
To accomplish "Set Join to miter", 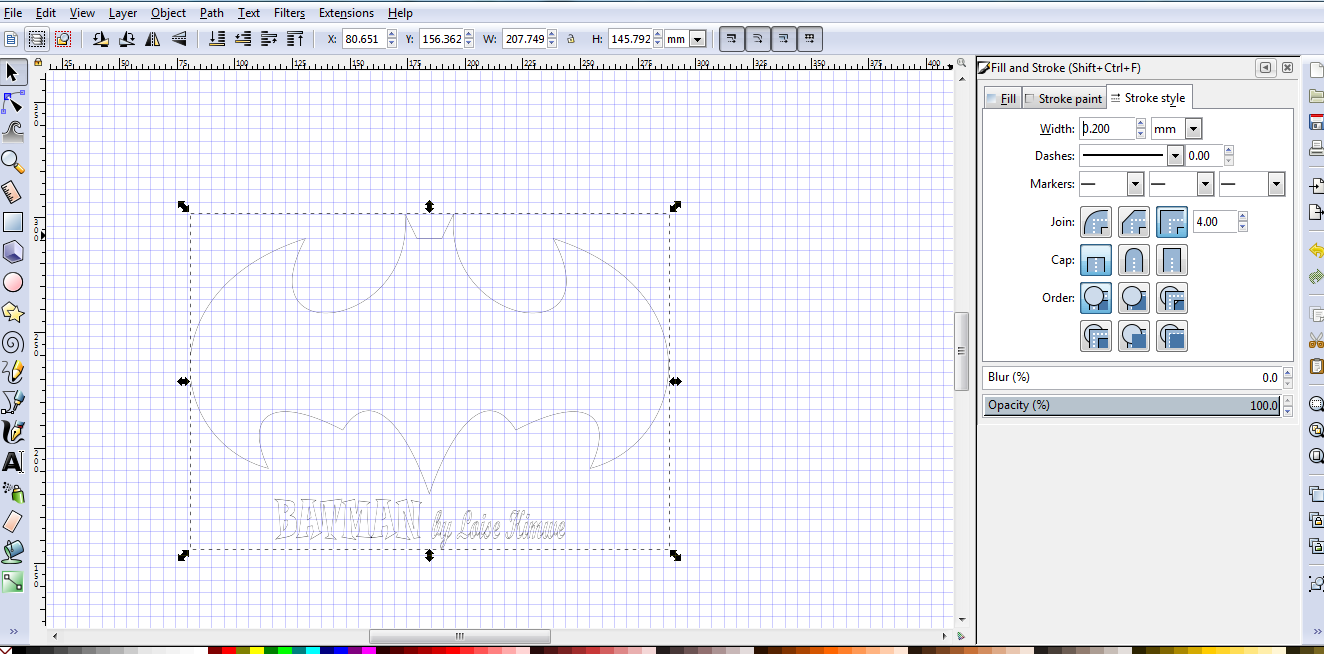I will (x=1172, y=222).
